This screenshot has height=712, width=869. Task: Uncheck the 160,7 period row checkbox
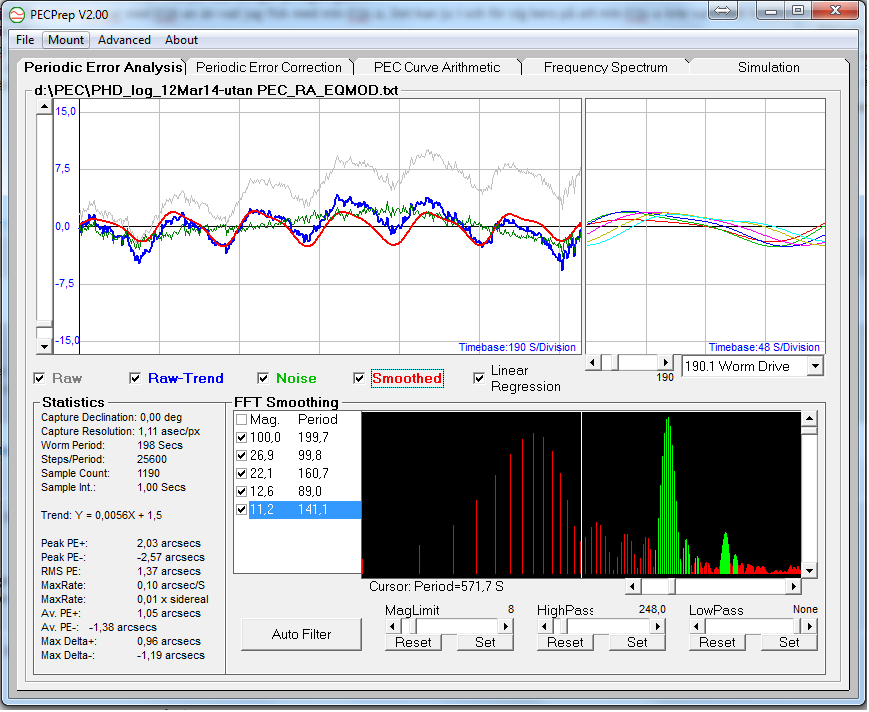(242, 474)
